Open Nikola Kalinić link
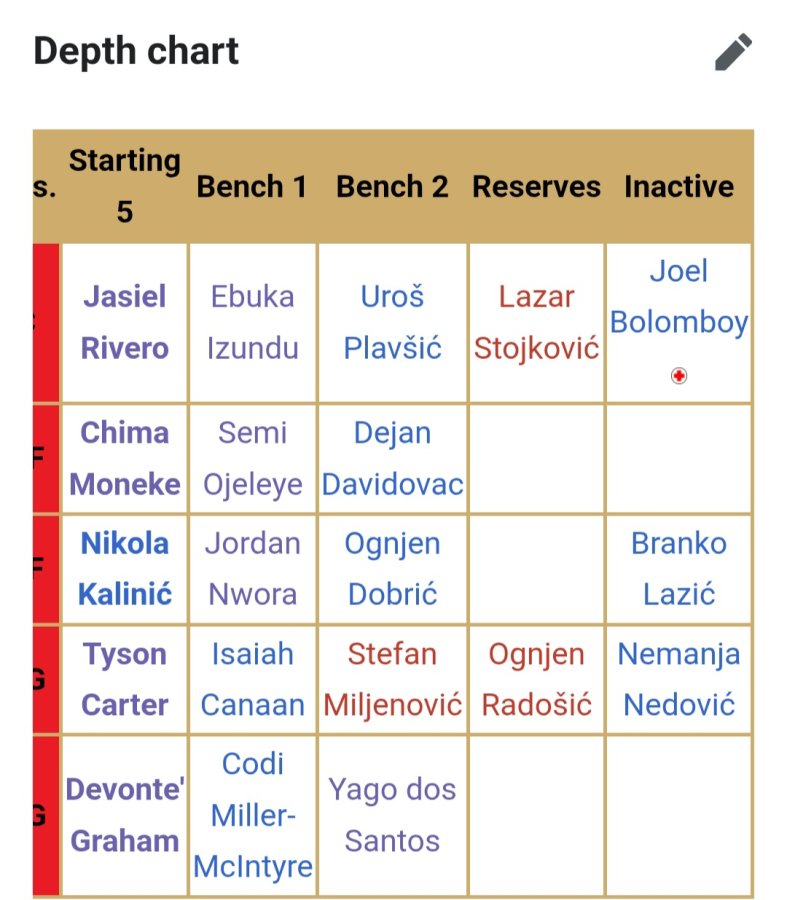 pyautogui.click(x=125, y=569)
